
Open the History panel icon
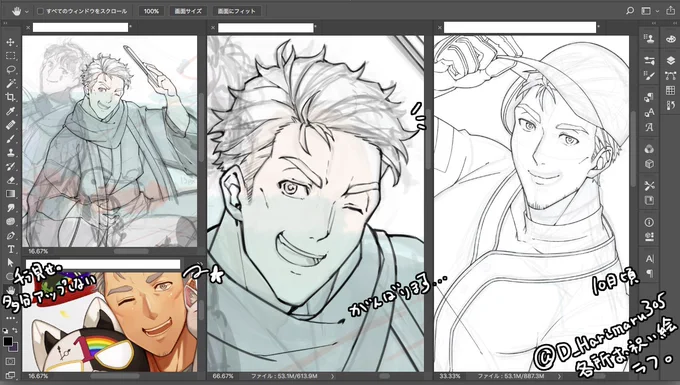670,105
